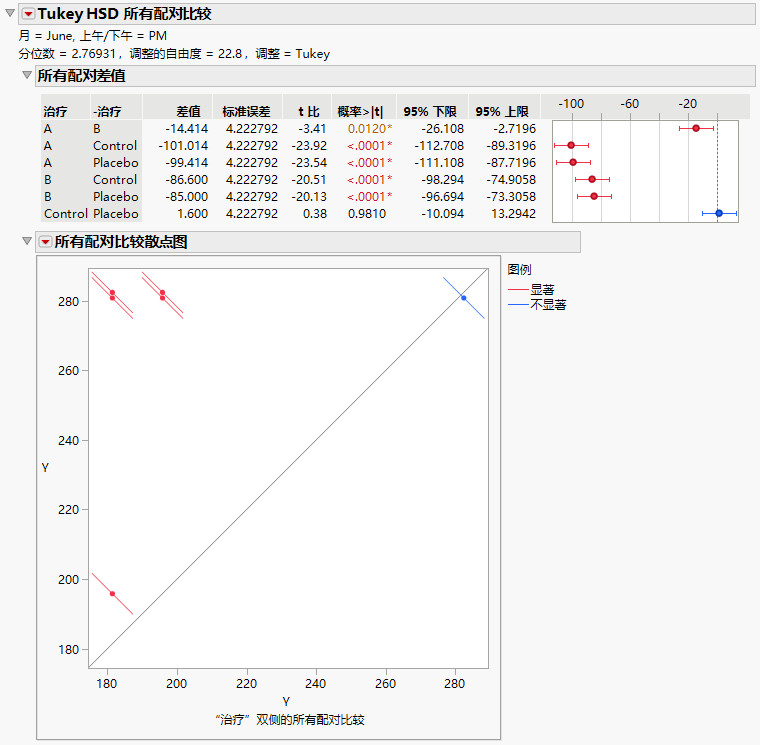Image resolution: width=760 pixels, height=745 pixels.
Task: Click p-value 0.0120*
Action: [x=370, y=129]
